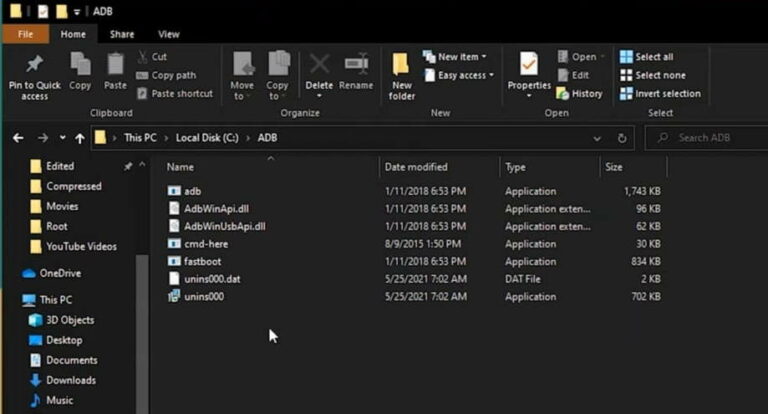Click the Copy icon in Clipboard group
The height and width of the screenshot is (414, 768).
click(x=80, y=66)
